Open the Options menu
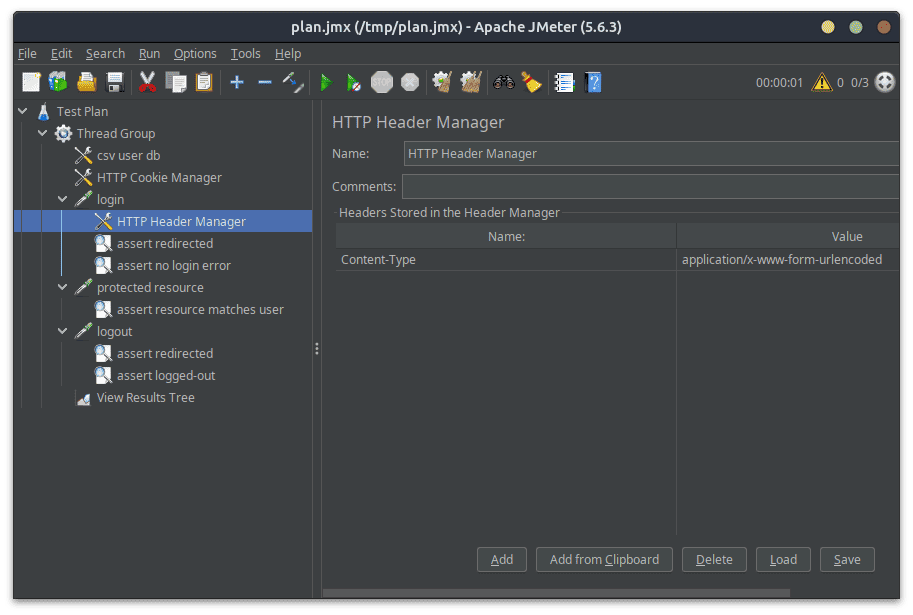 pyautogui.click(x=195, y=54)
